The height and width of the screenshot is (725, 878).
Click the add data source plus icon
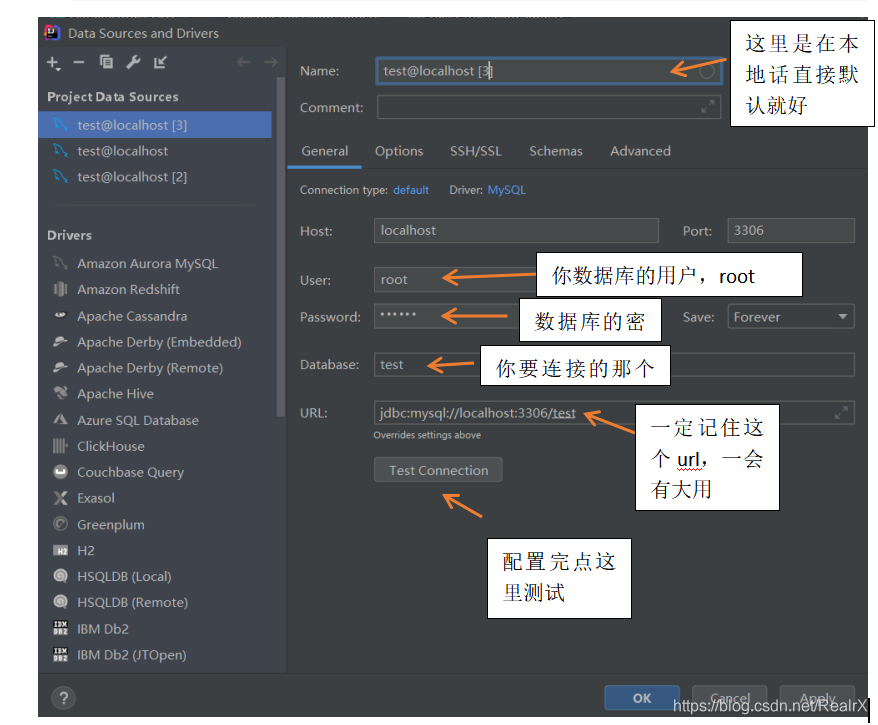(53, 63)
